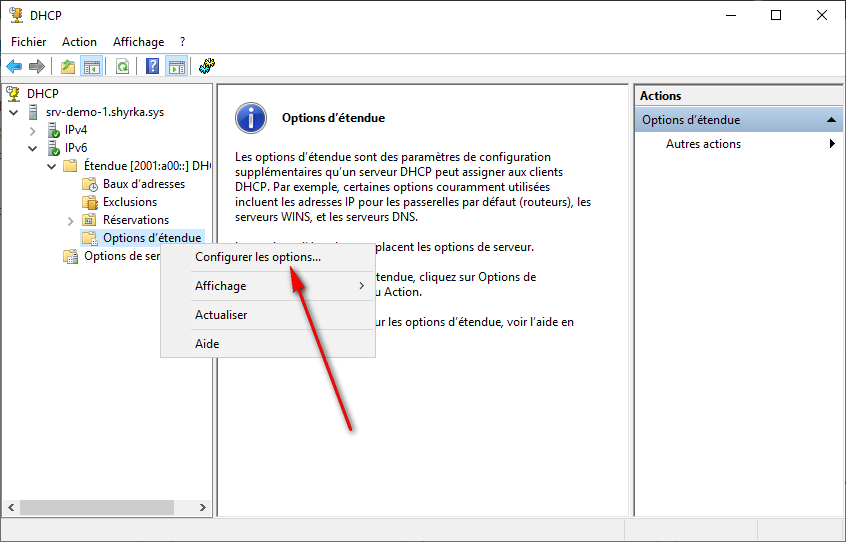Collapse the Options d'étendue actions section
Screen dimensions: 846x542
coord(831,120)
